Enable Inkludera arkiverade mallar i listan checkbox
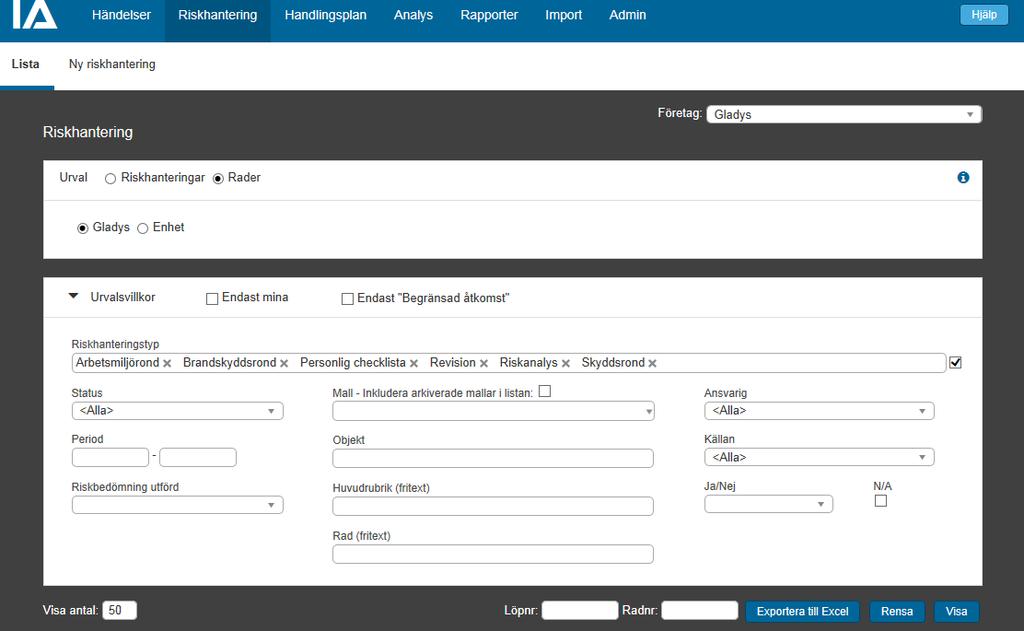 [545, 391]
